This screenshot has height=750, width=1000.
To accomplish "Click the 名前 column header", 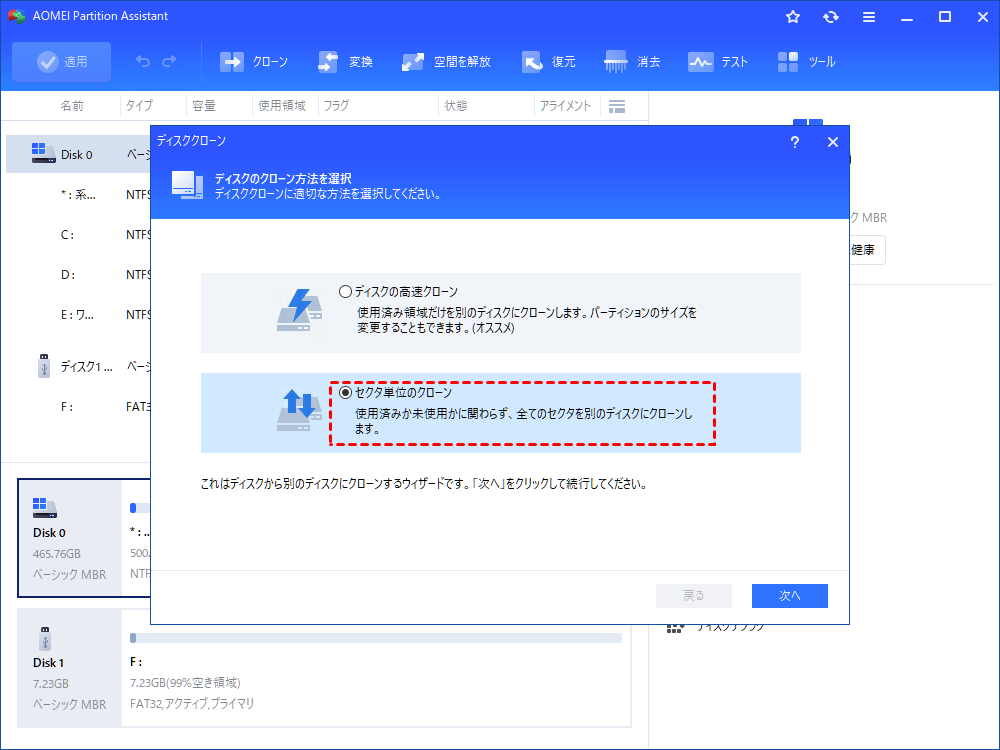I will click(72, 106).
